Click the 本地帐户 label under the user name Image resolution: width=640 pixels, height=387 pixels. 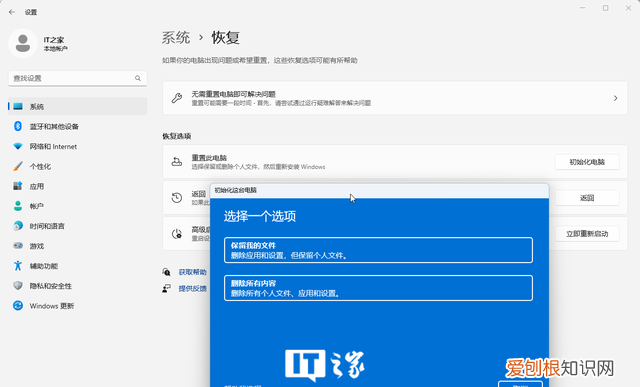coord(56,49)
